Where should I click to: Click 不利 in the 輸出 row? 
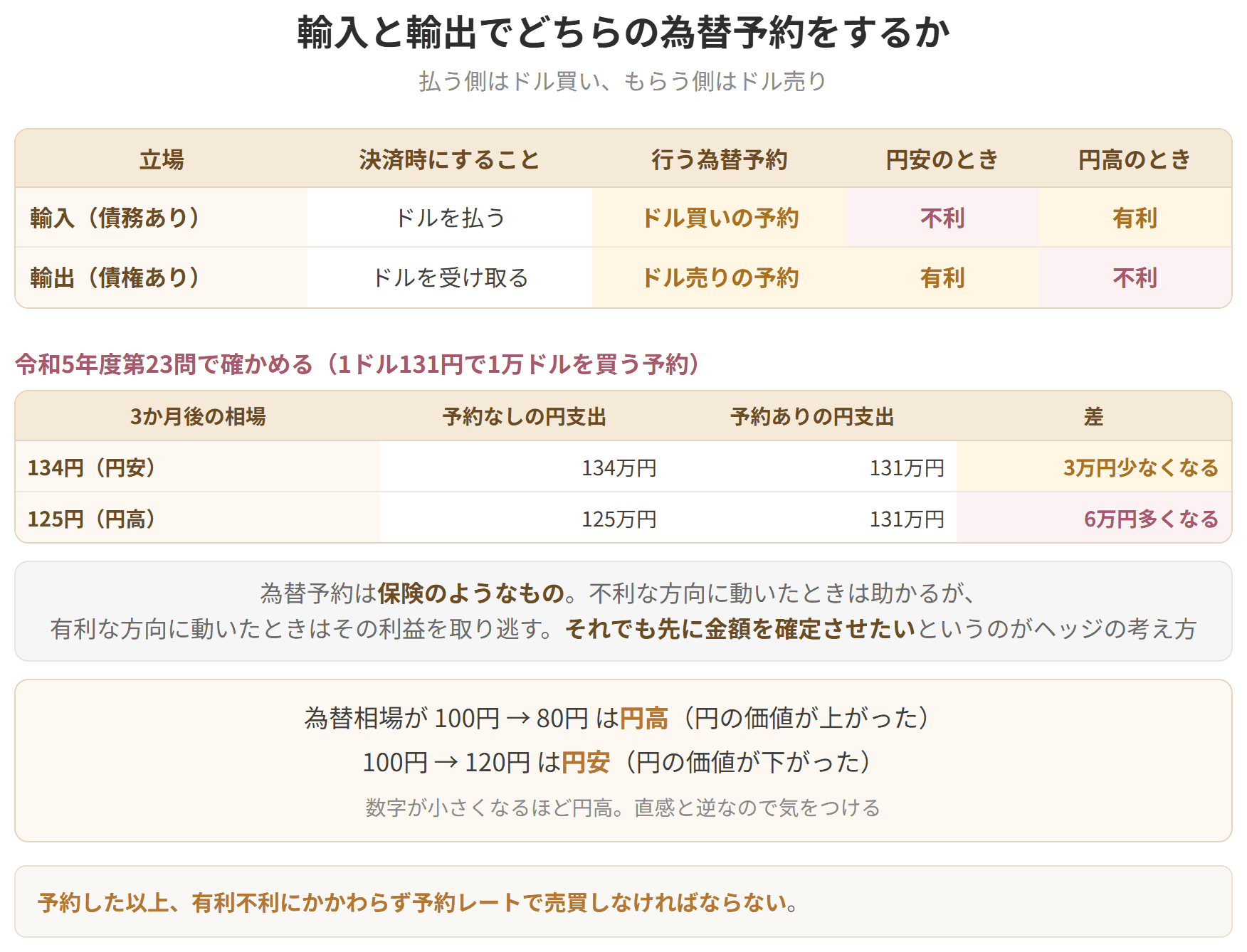(1135, 277)
